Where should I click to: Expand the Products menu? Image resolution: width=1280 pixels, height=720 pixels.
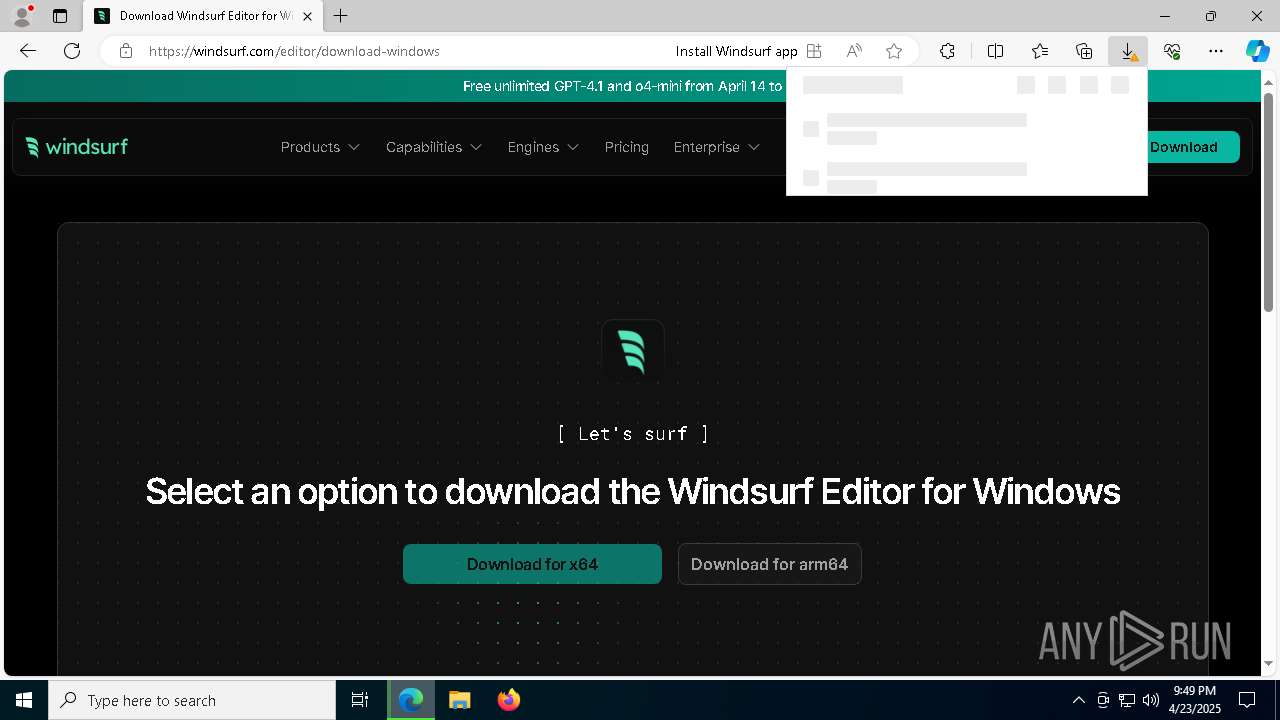pos(320,147)
